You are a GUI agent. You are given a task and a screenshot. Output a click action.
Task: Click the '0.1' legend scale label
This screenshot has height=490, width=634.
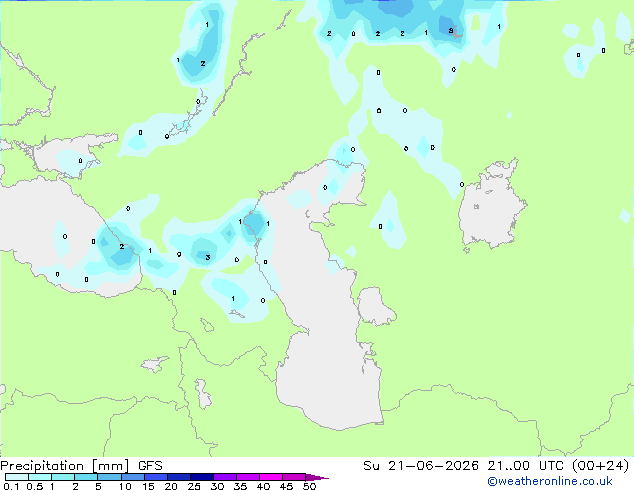click(x=11, y=486)
